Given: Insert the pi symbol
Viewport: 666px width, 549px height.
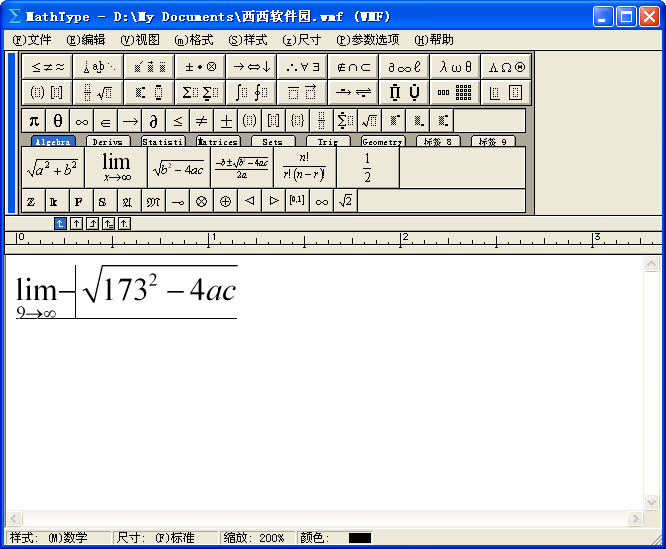Looking at the screenshot, I should (x=34, y=121).
